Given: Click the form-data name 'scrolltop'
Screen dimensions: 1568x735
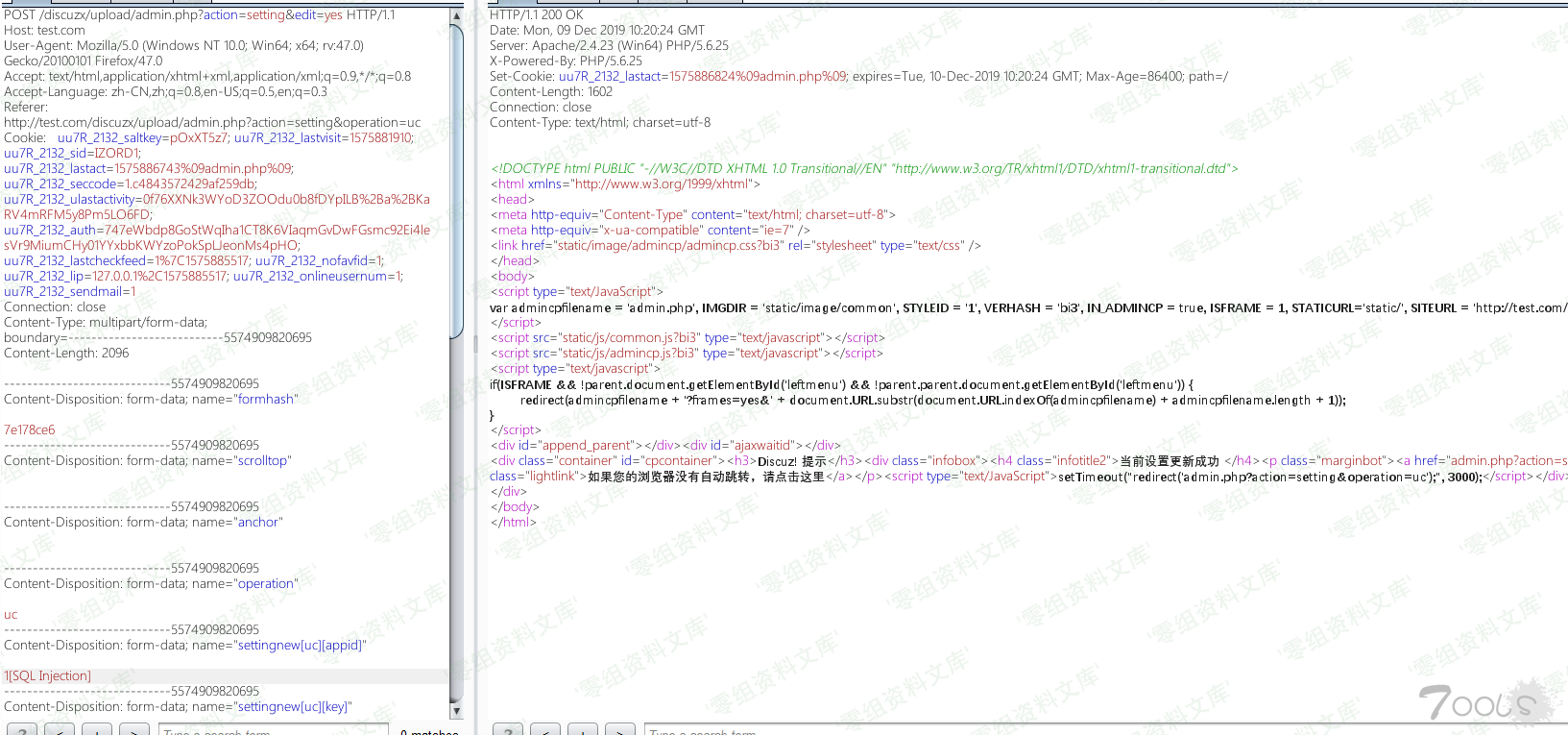Looking at the screenshot, I should (264, 460).
